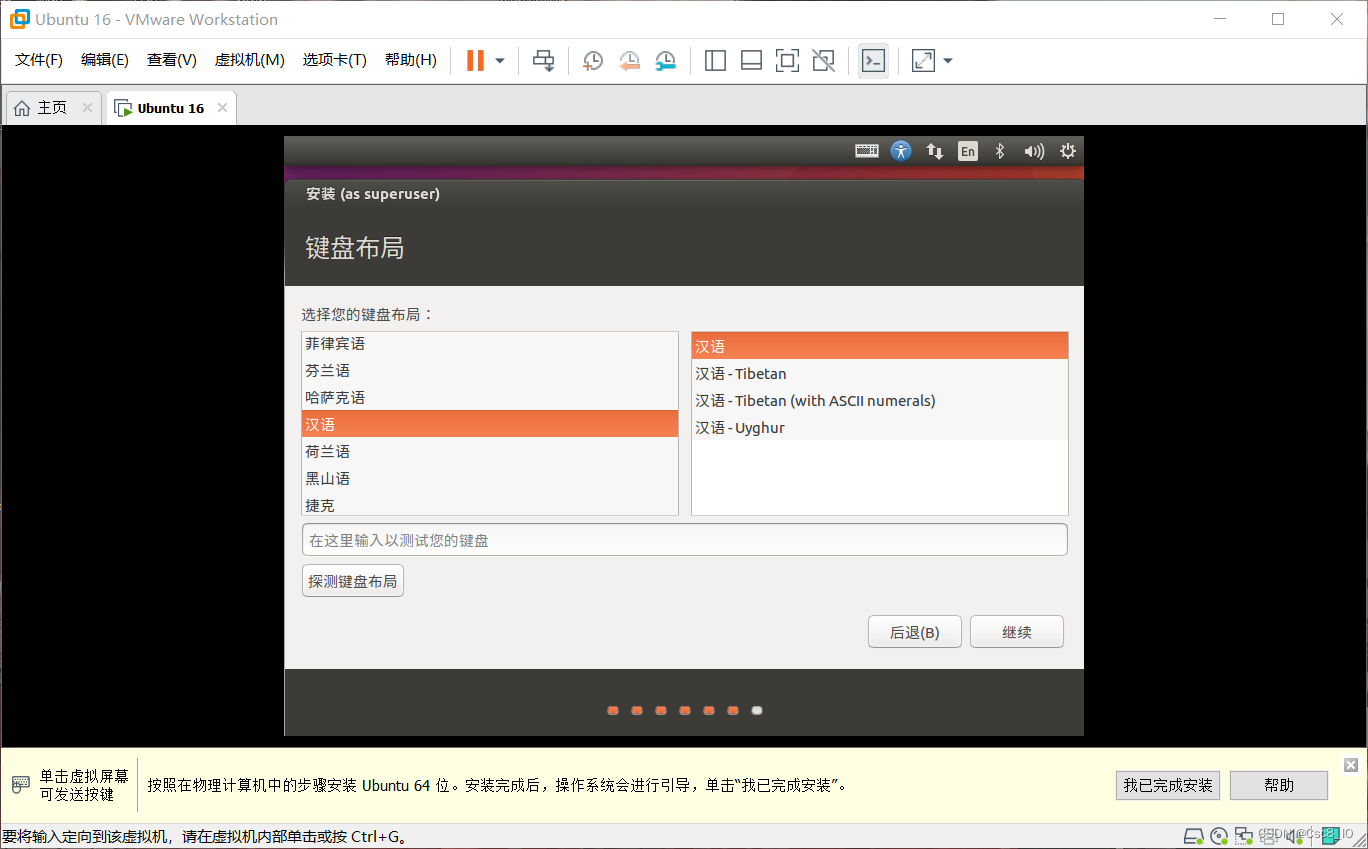Select 荷兰语 in the layout list

coord(490,452)
